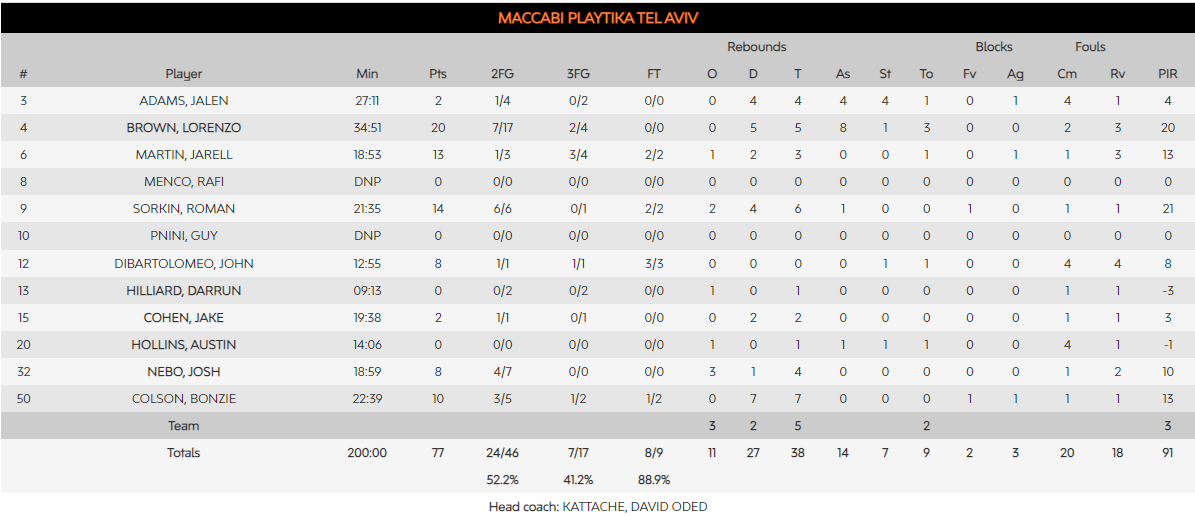Click player name BROWN, LORENZO
This screenshot has height=516, width=1195.
[183, 128]
